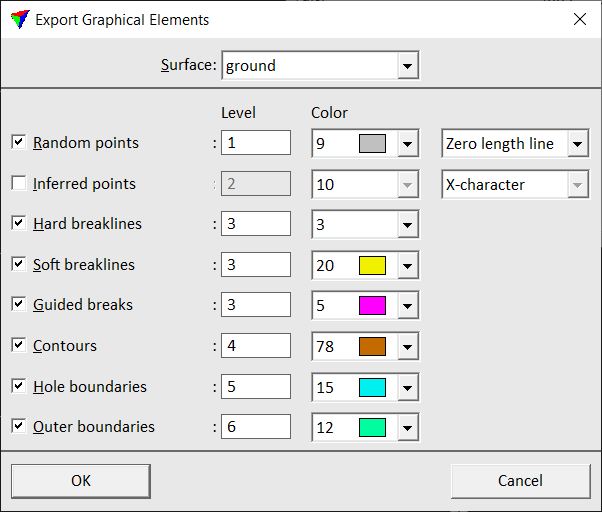602x512 pixels.
Task: Click the Outer boundaries label text
Action: pyautogui.click(x=94, y=426)
